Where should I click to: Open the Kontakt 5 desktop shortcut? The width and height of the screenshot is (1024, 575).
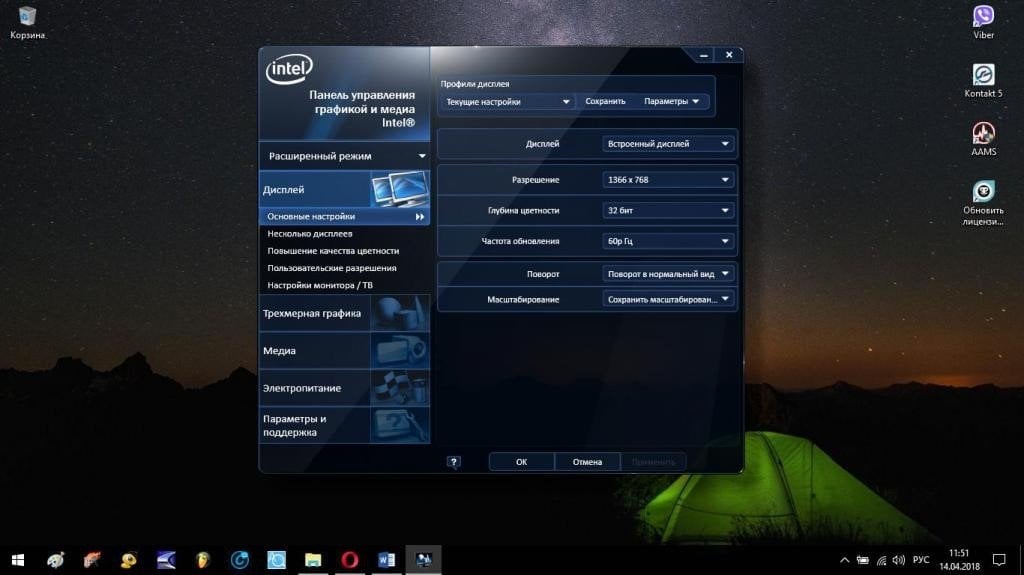point(984,80)
